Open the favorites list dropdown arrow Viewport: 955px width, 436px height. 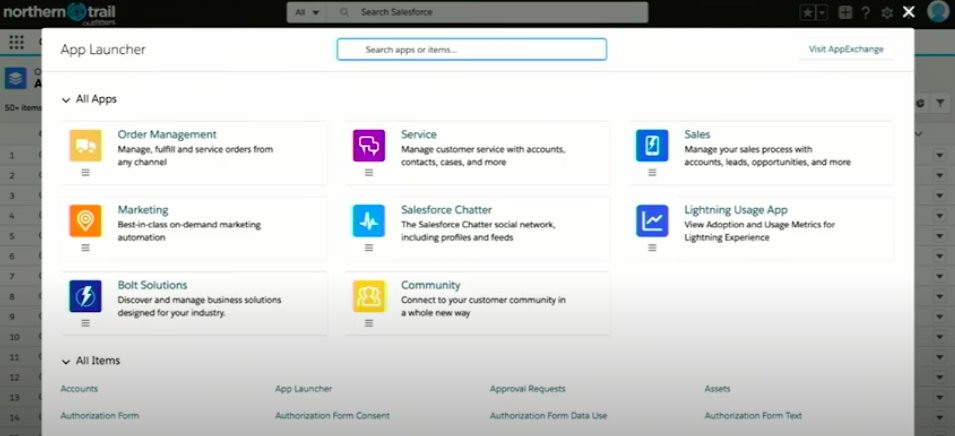pos(822,13)
